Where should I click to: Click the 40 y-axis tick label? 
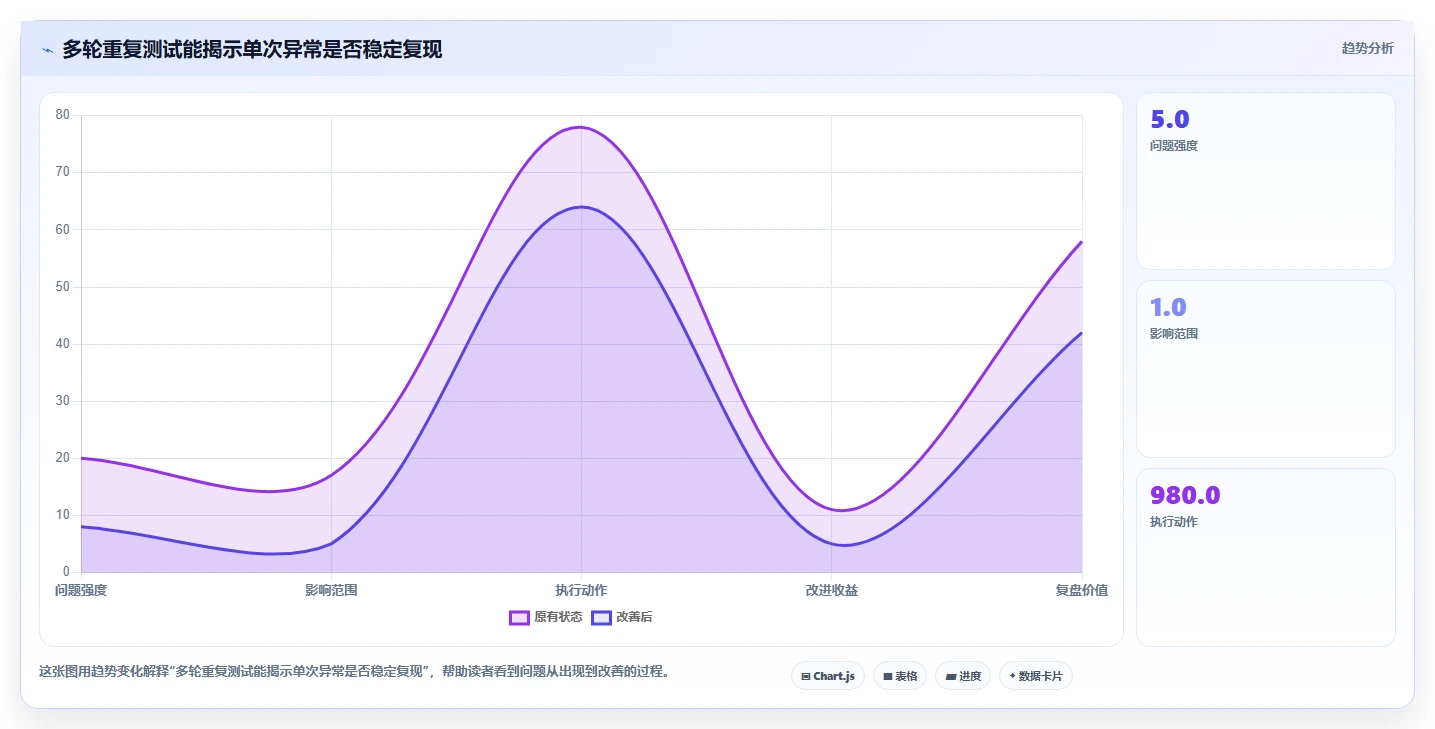click(x=62, y=344)
